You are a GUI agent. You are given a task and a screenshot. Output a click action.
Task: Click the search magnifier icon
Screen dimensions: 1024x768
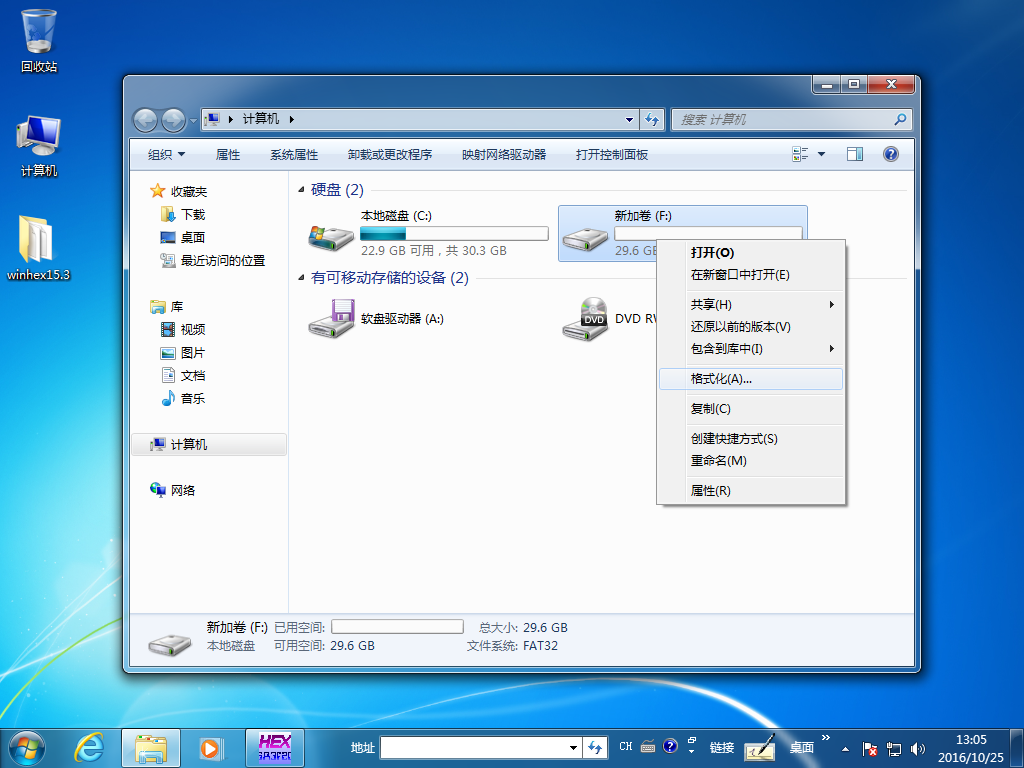[x=901, y=119]
